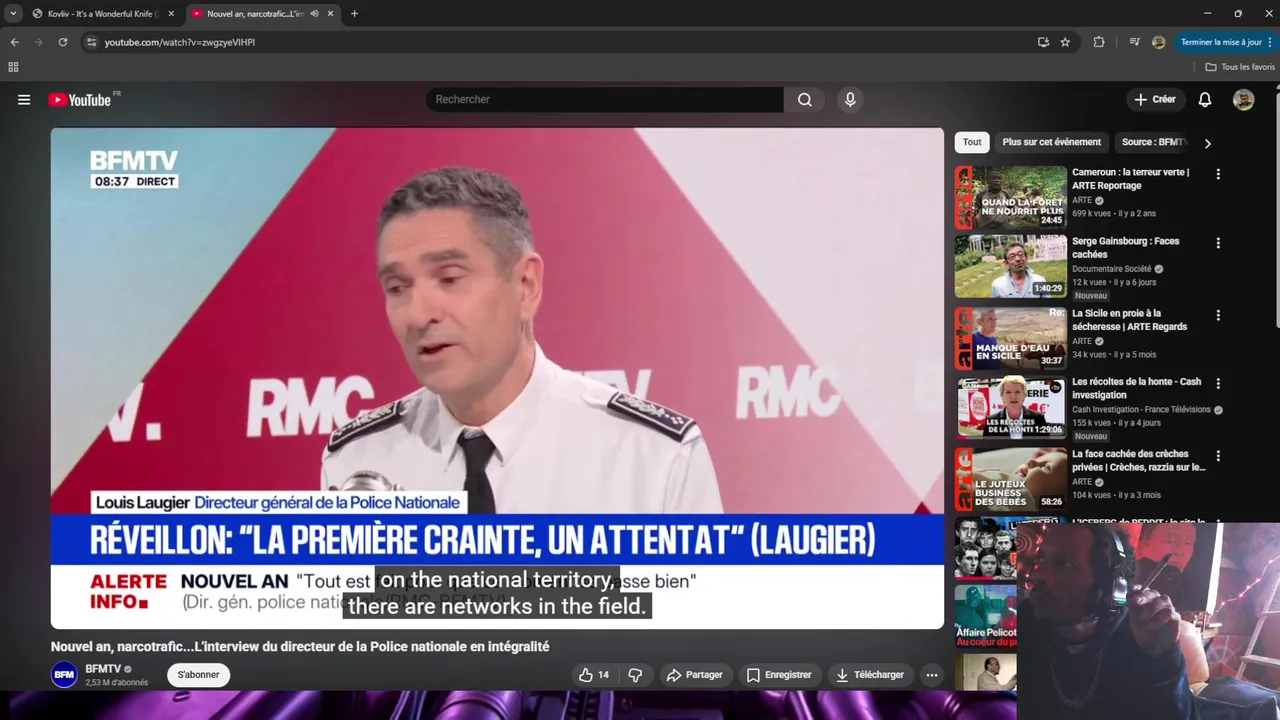Select the Tout filter chip
Image resolution: width=1280 pixels, height=720 pixels.
coord(972,142)
